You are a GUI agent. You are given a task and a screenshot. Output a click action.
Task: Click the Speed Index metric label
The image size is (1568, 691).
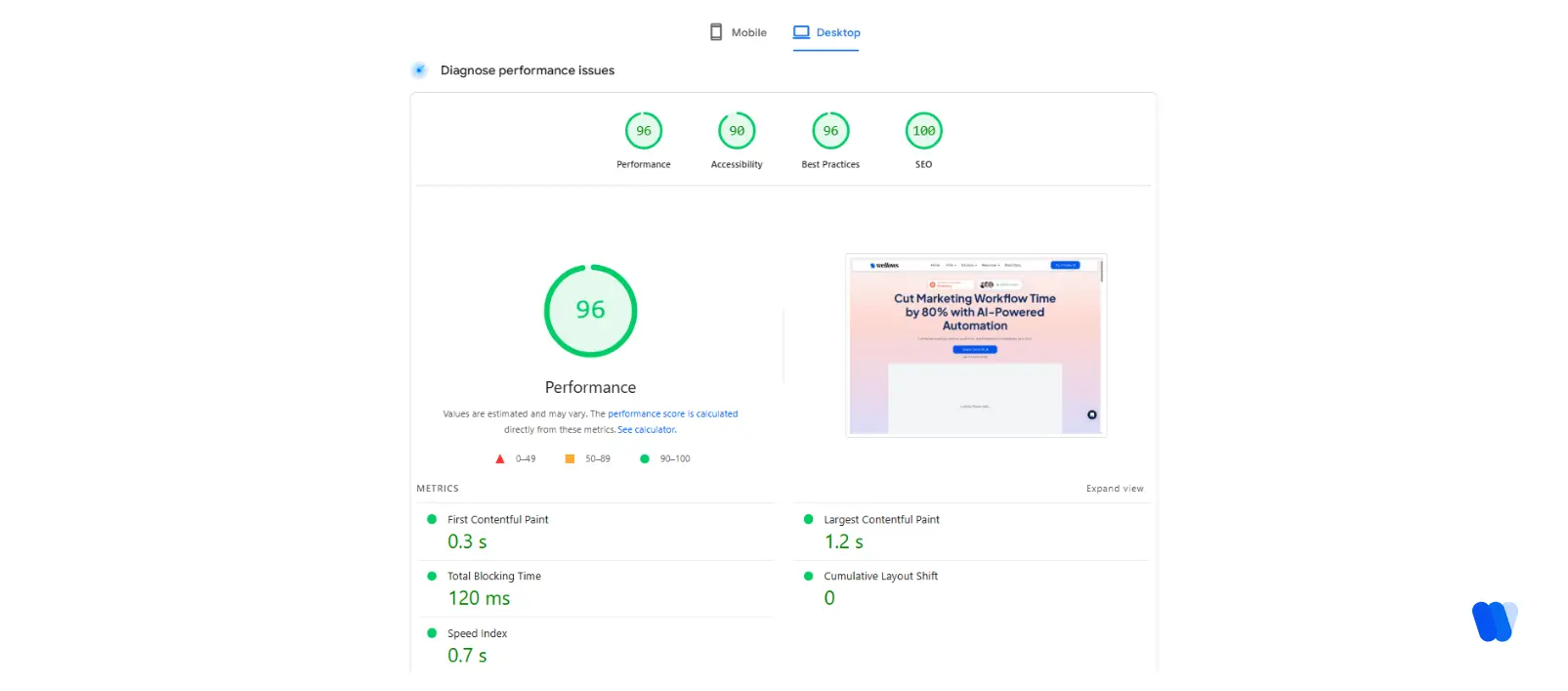click(478, 633)
